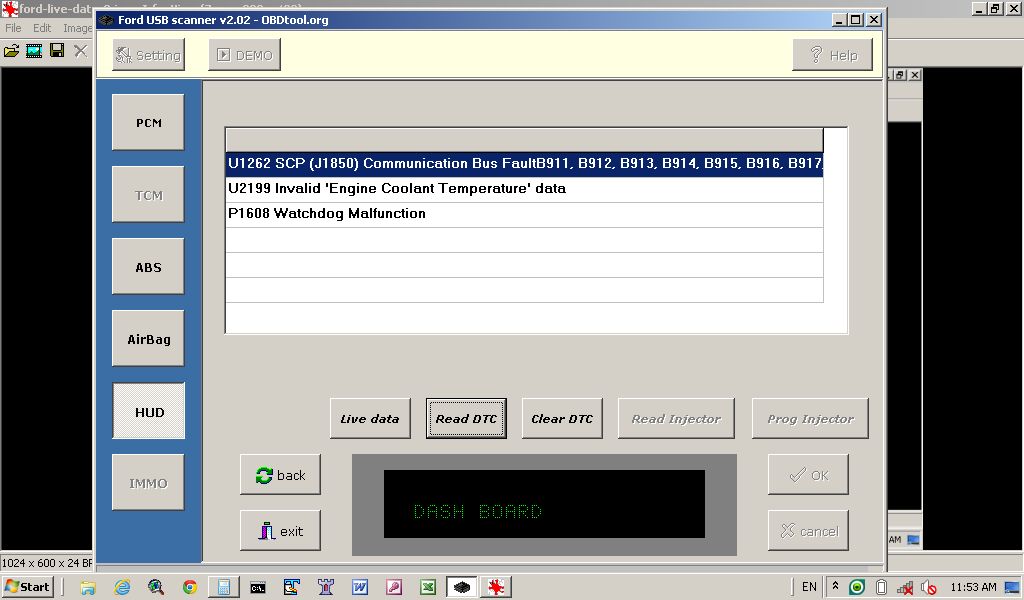Click the slideshow filmstrip toolbar icon

35,50
